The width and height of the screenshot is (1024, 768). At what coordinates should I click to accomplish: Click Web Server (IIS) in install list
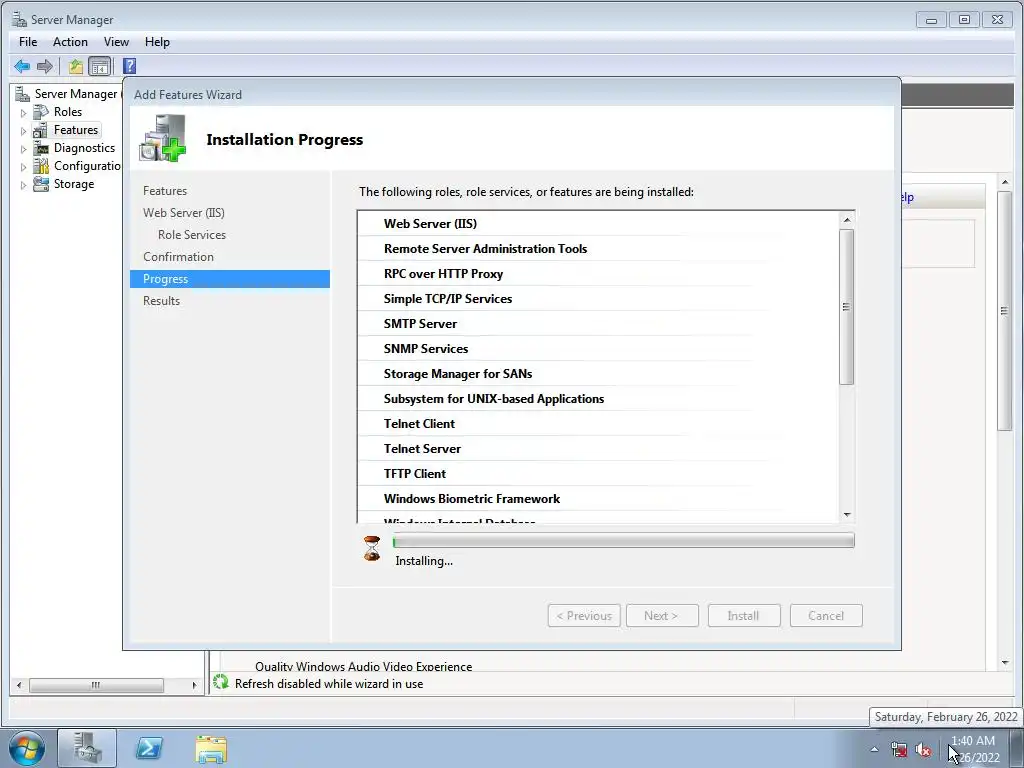pos(430,224)
